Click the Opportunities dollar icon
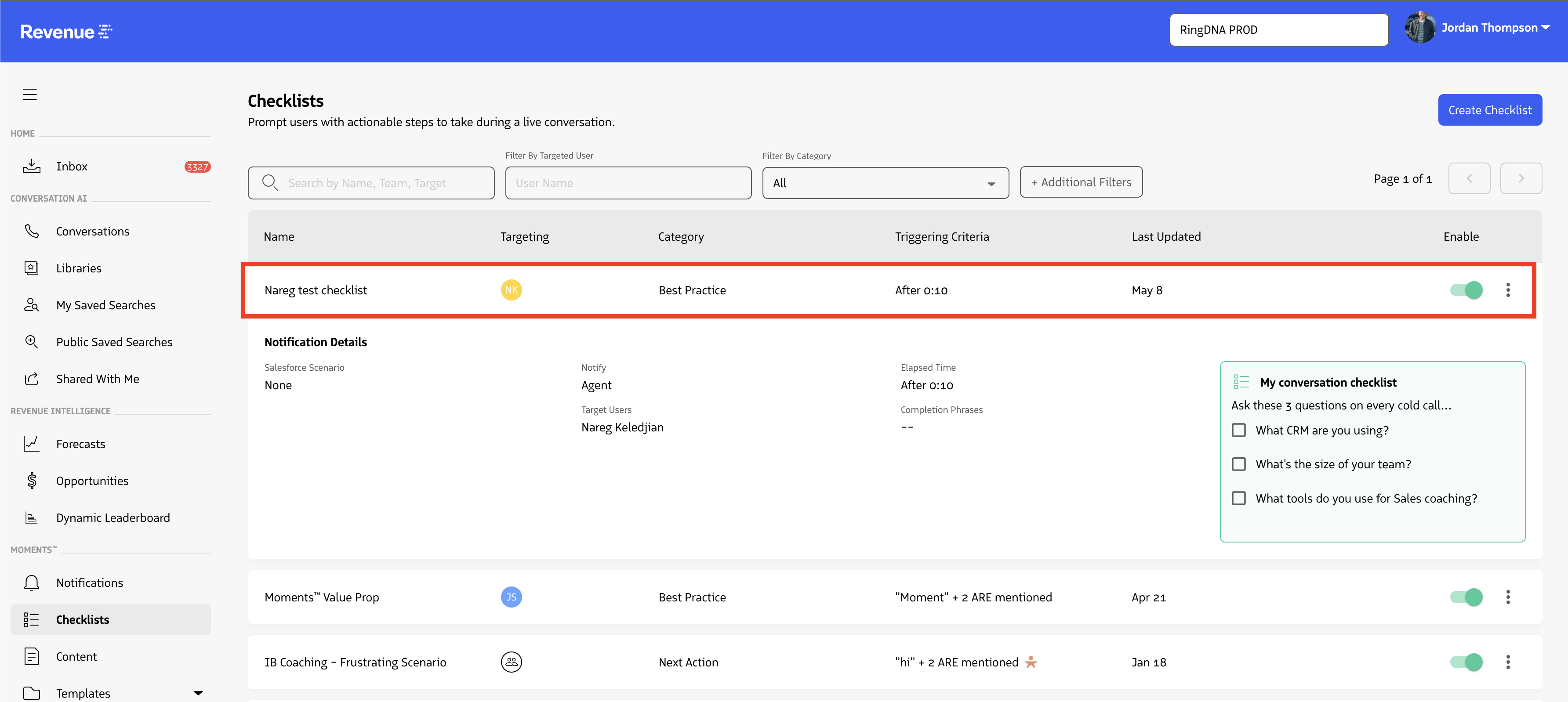Viewport: 1568px width, 702px height. (x=32, y=481)
